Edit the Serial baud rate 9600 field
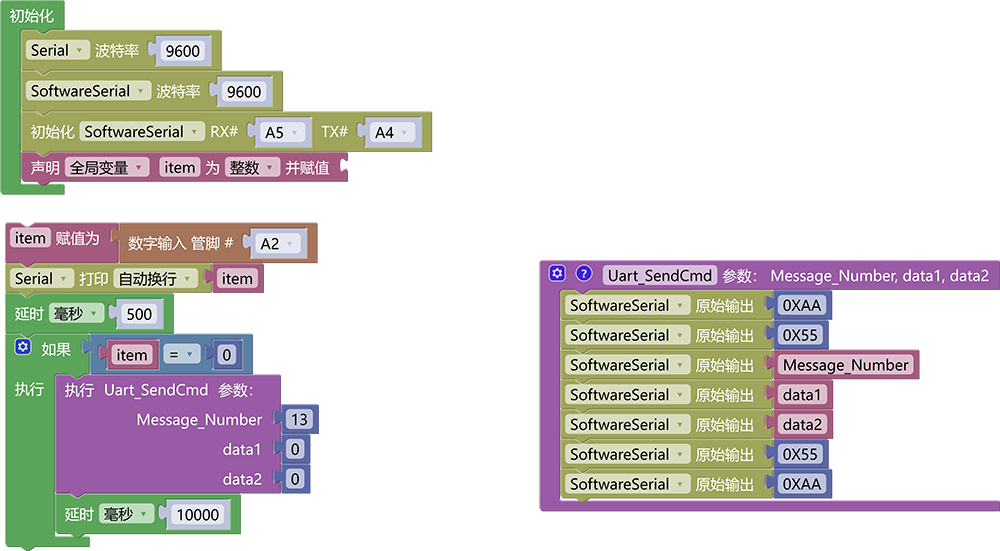The height and width of the screenshot is (551, 1000). coord(182,51)
